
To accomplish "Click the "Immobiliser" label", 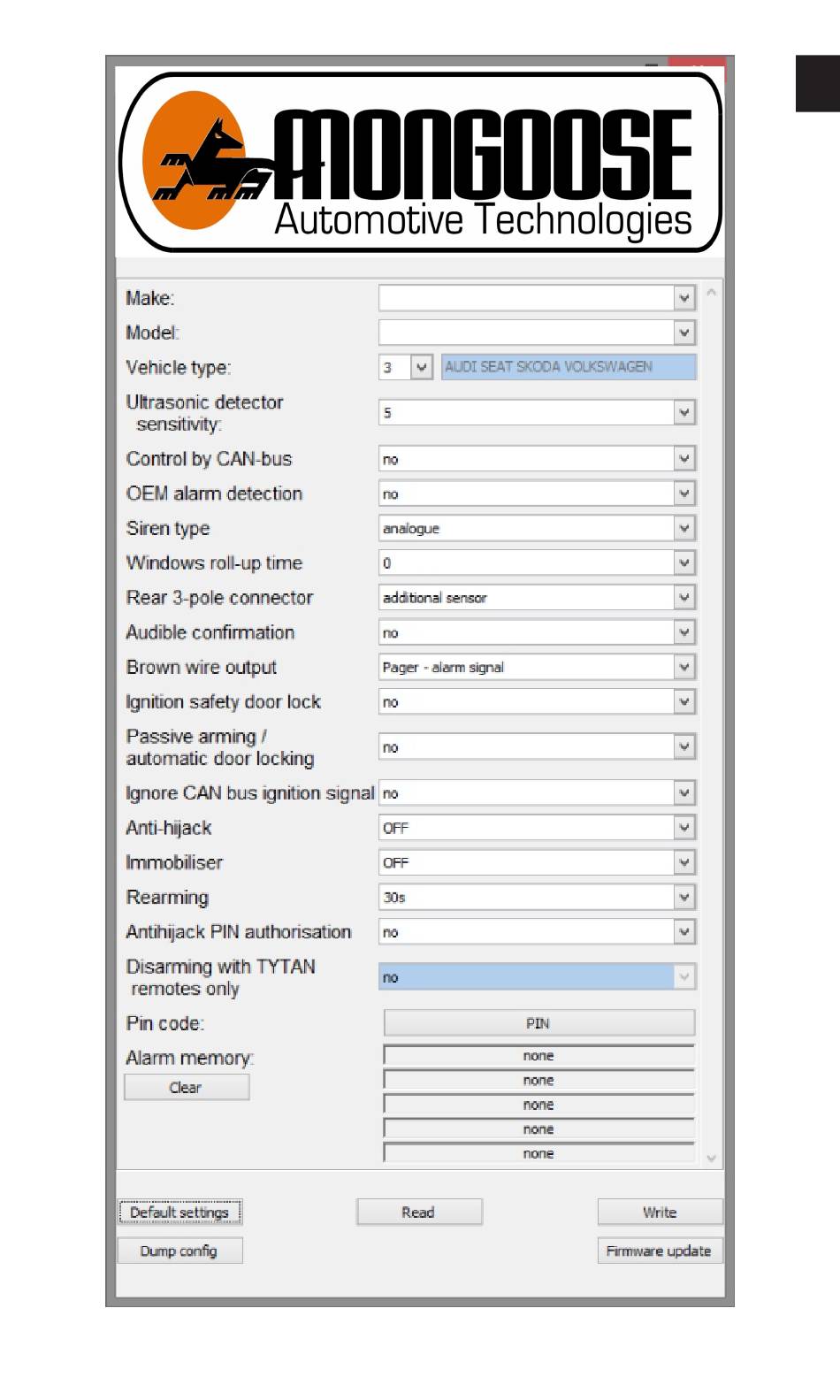I will tap(174, 862).
